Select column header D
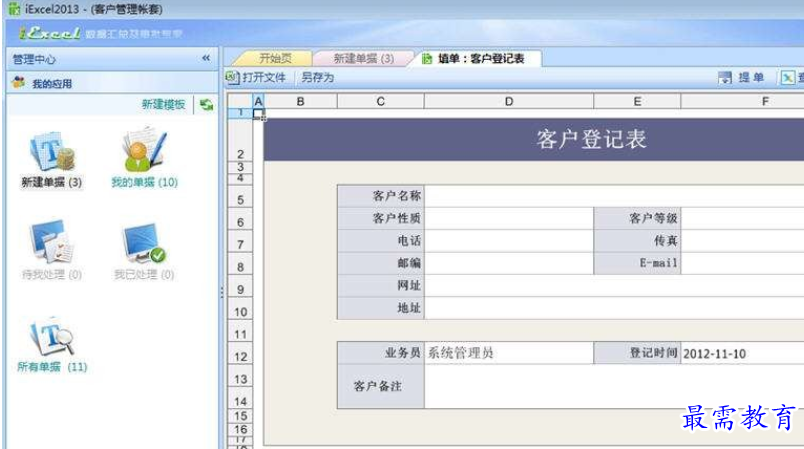This screenshot has width=804, height=449. 509,101
